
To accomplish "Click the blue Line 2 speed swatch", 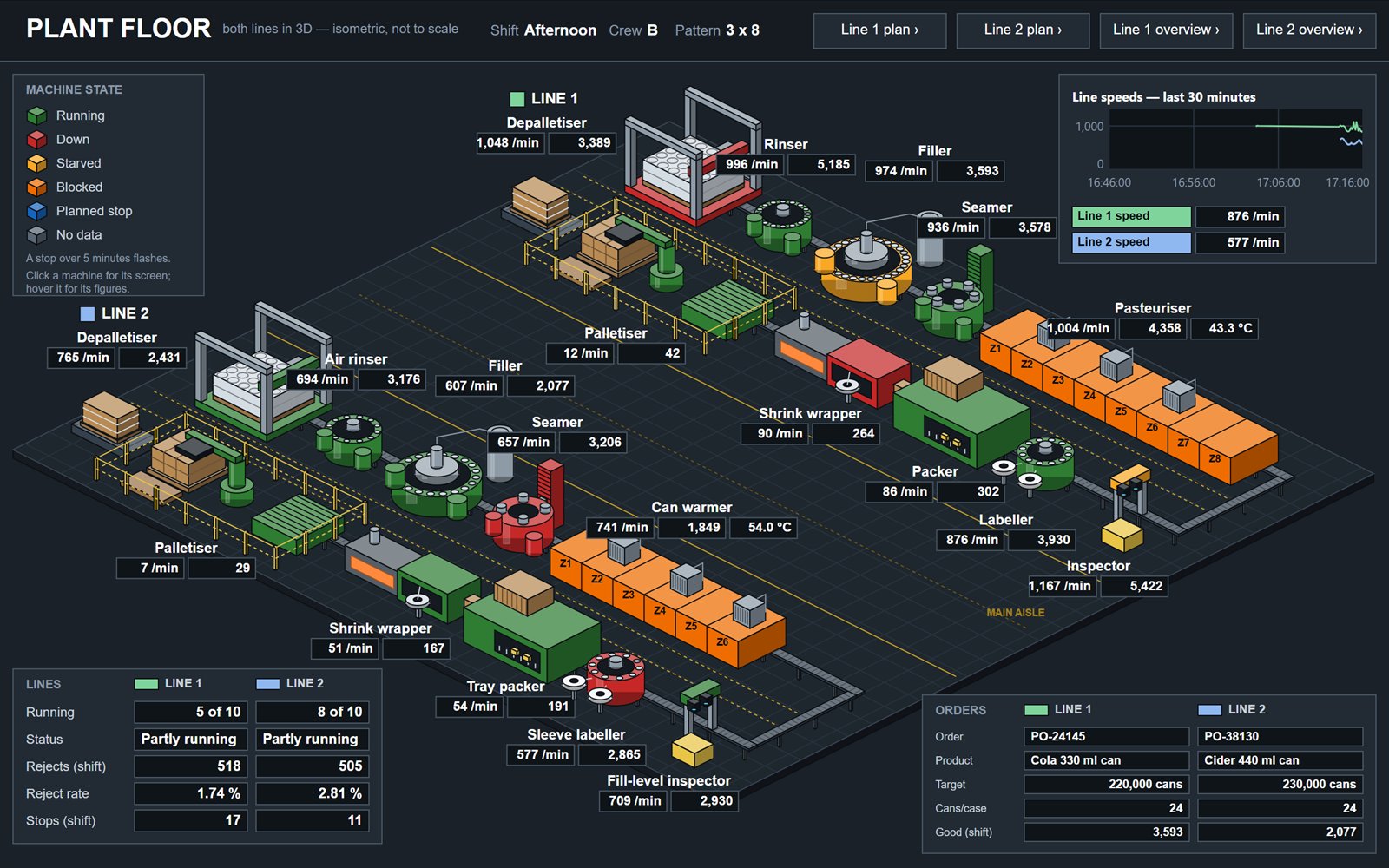I will 1131,242.
